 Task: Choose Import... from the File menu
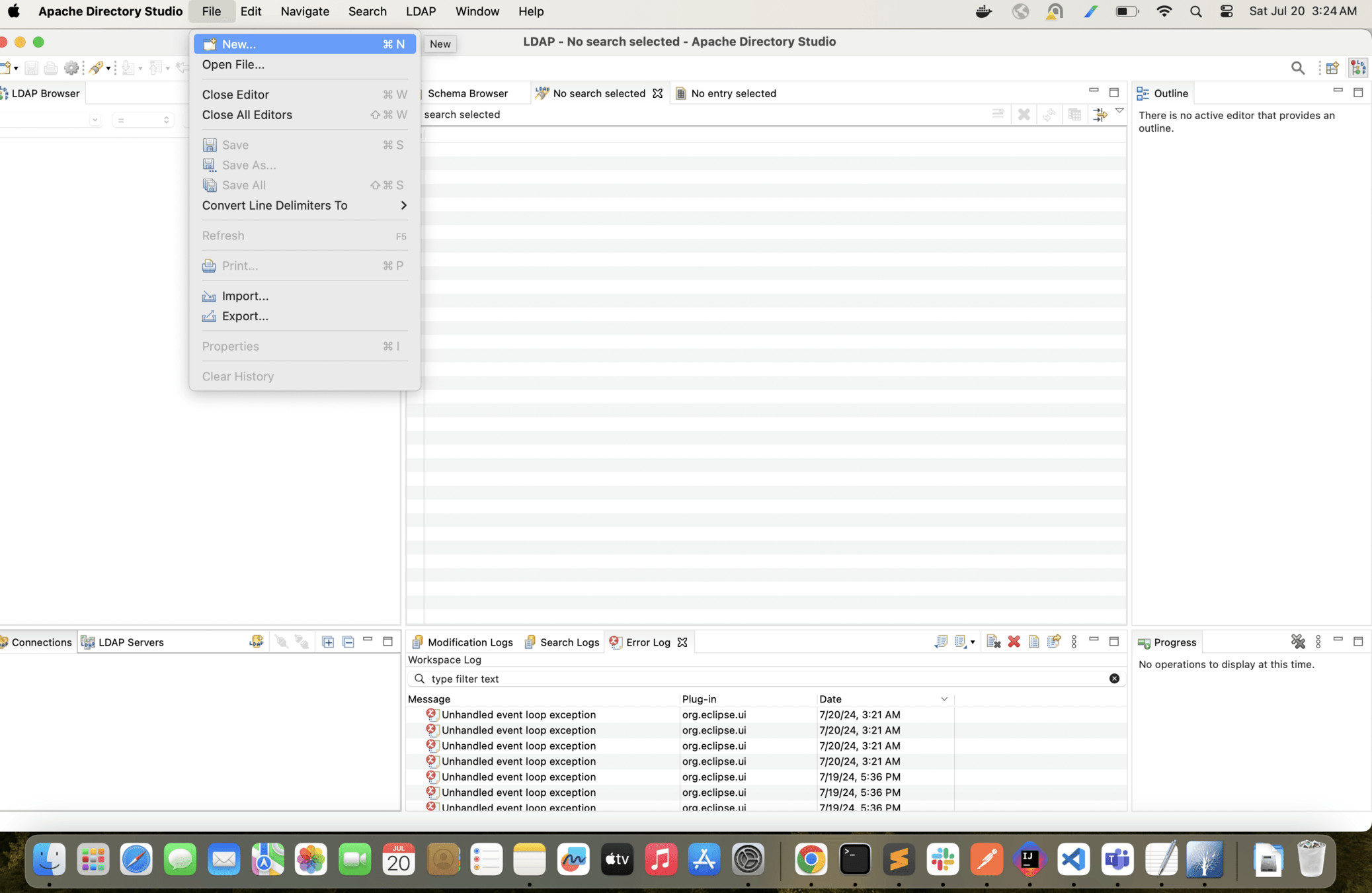[x=245, y=296]
